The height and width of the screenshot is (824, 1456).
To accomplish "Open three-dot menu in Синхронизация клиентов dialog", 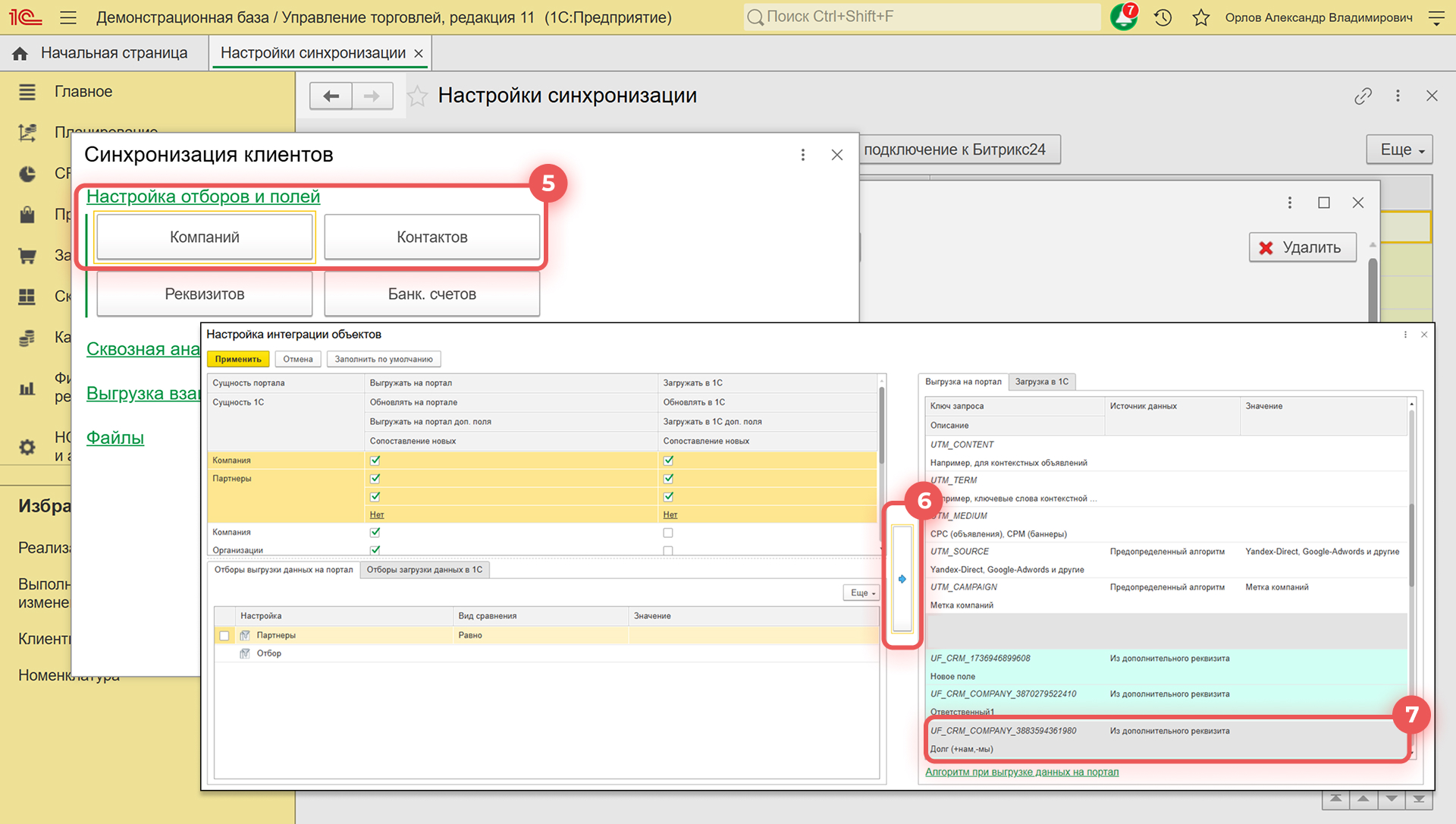I will [x=803, y=155].
